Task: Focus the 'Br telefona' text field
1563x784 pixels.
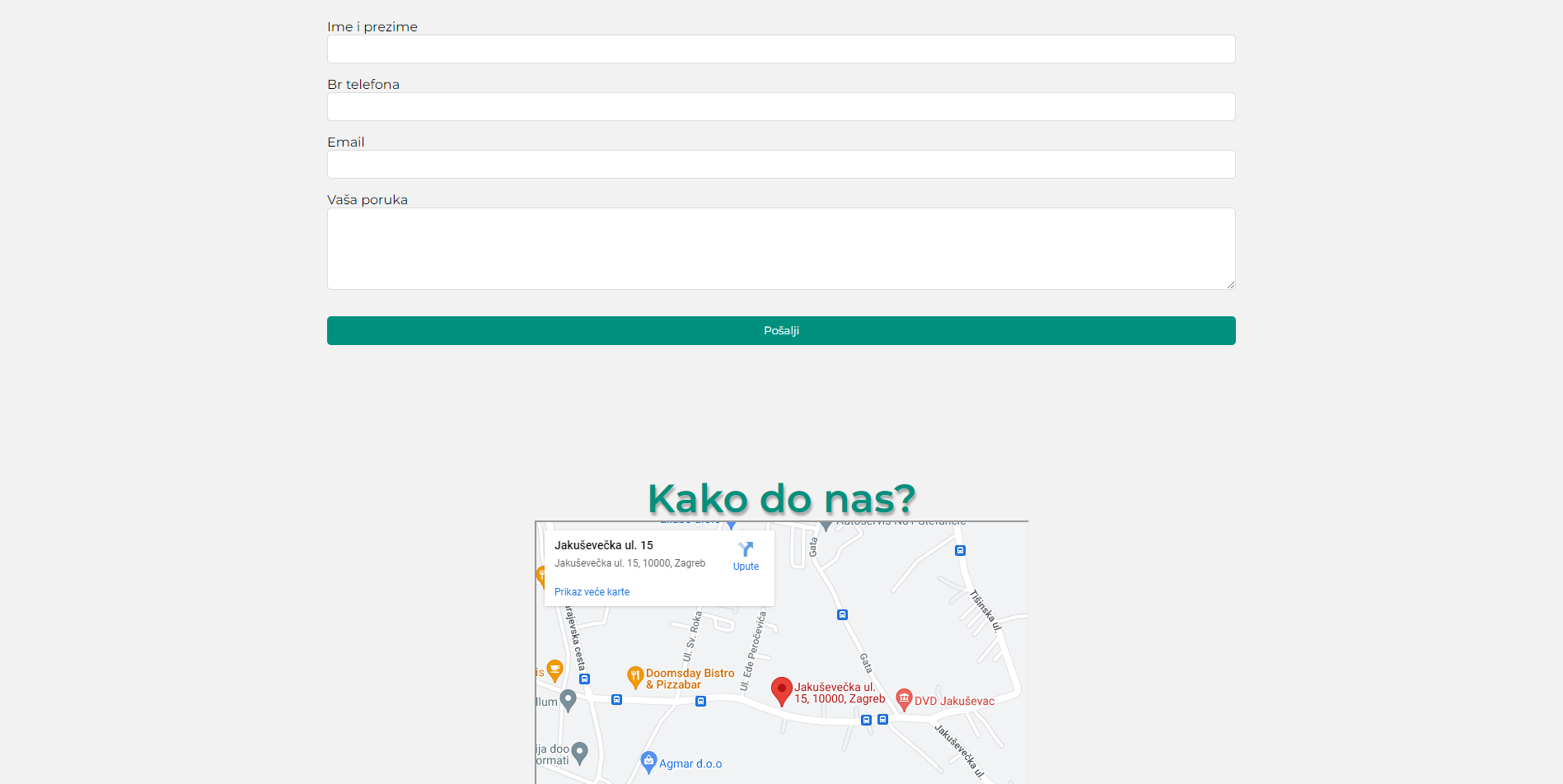Action: point(780,107)
